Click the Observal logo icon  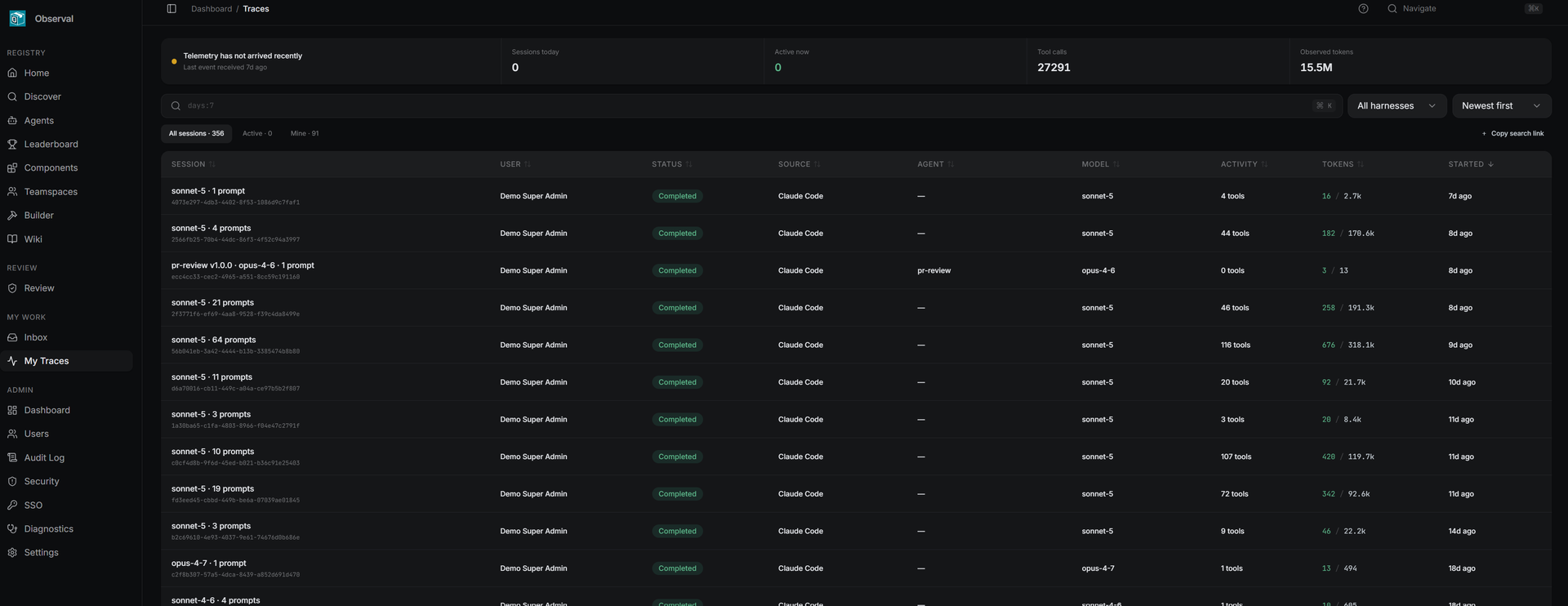(17, 18)
